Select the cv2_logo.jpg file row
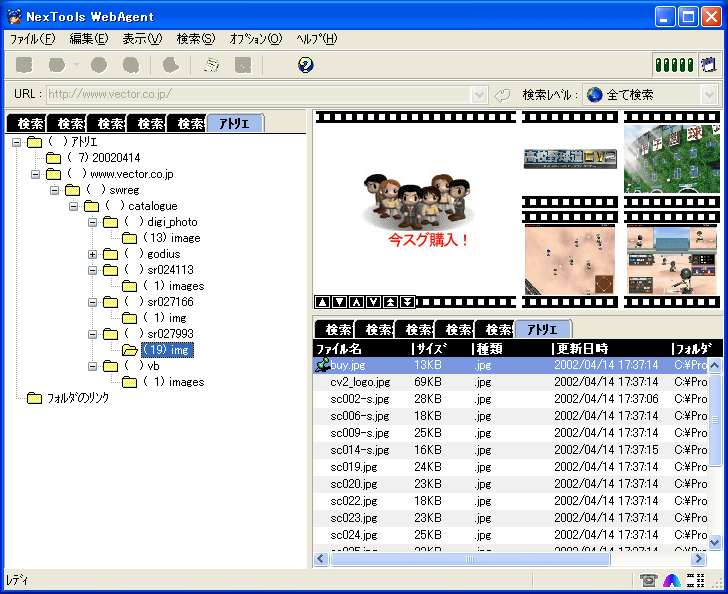 click(511, 382)
